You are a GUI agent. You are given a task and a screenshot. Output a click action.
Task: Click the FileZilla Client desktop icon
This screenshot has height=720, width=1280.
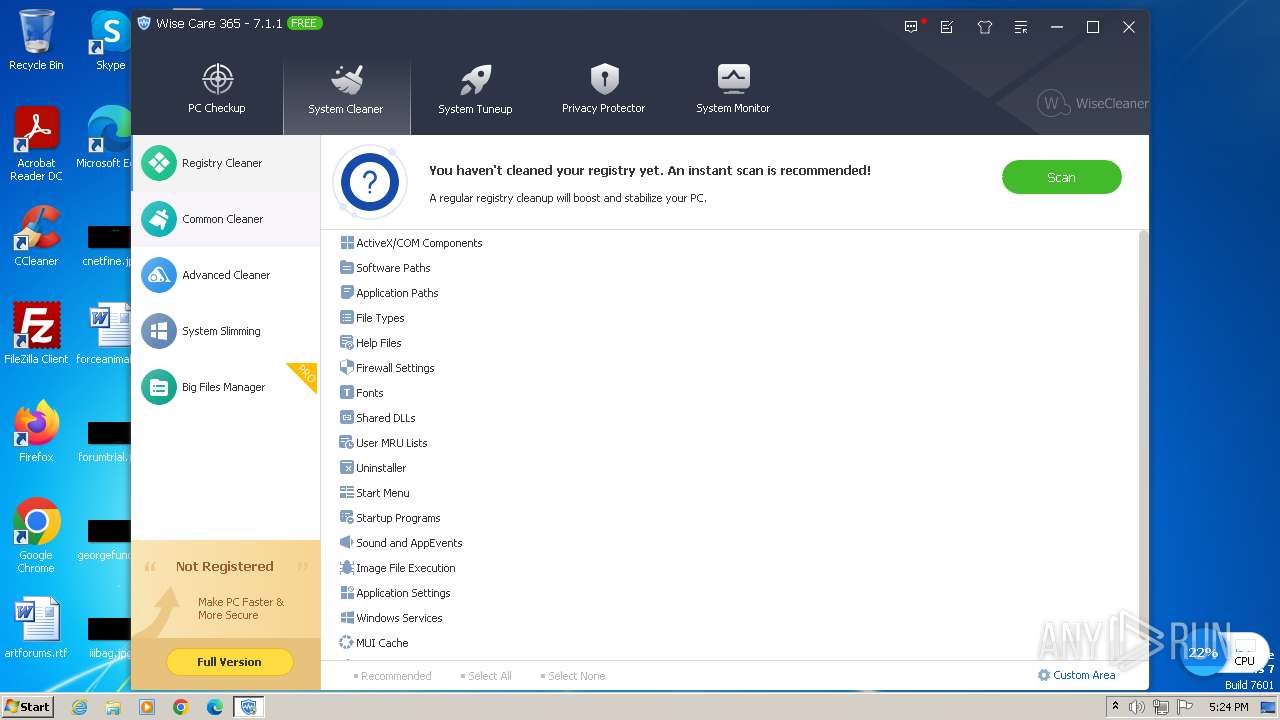coord(36,334)
